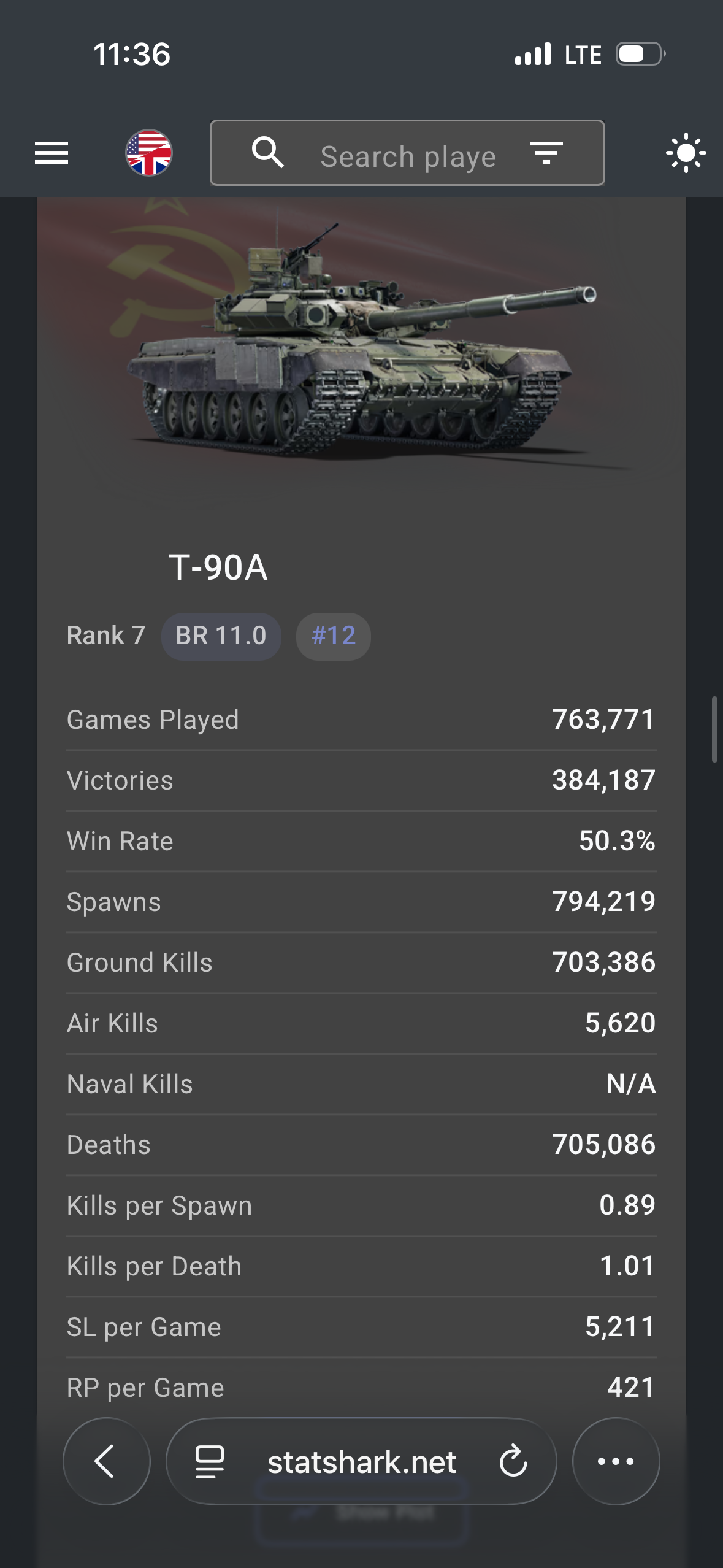Open the search filter options icon
Screen dimensions: 723x1568
546,153
